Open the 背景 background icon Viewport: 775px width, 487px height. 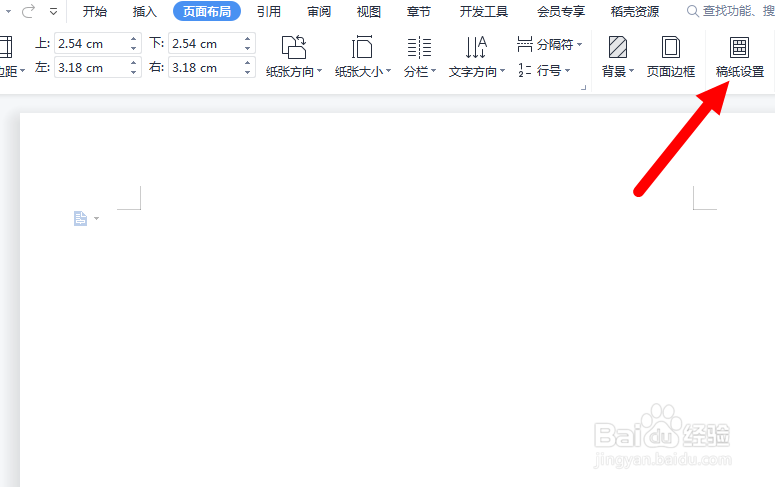[x=617, y=48]
